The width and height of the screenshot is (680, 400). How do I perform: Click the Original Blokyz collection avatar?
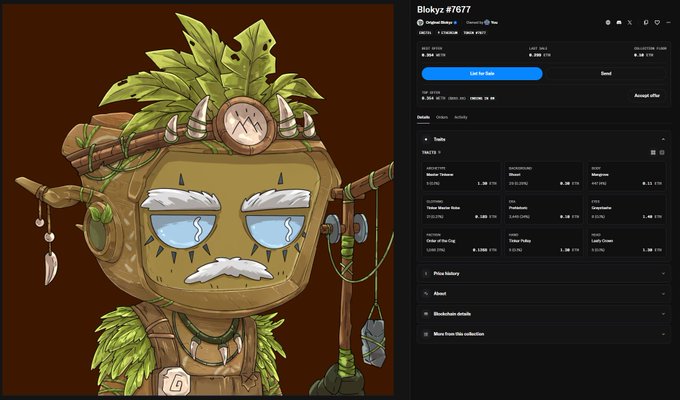tap(420, 23)
